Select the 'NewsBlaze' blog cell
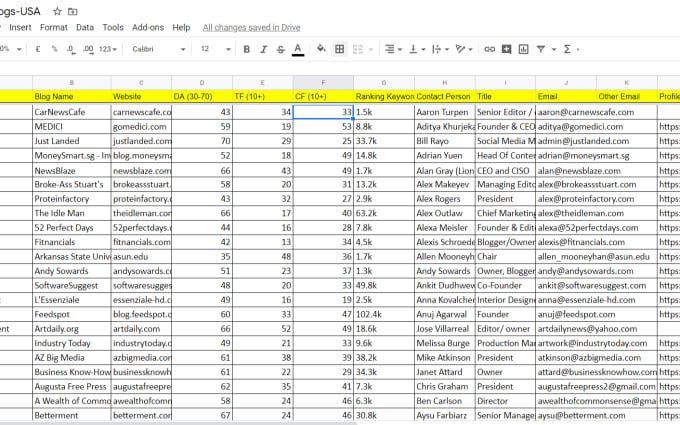680x425 pixels. (x=72, y=171)
